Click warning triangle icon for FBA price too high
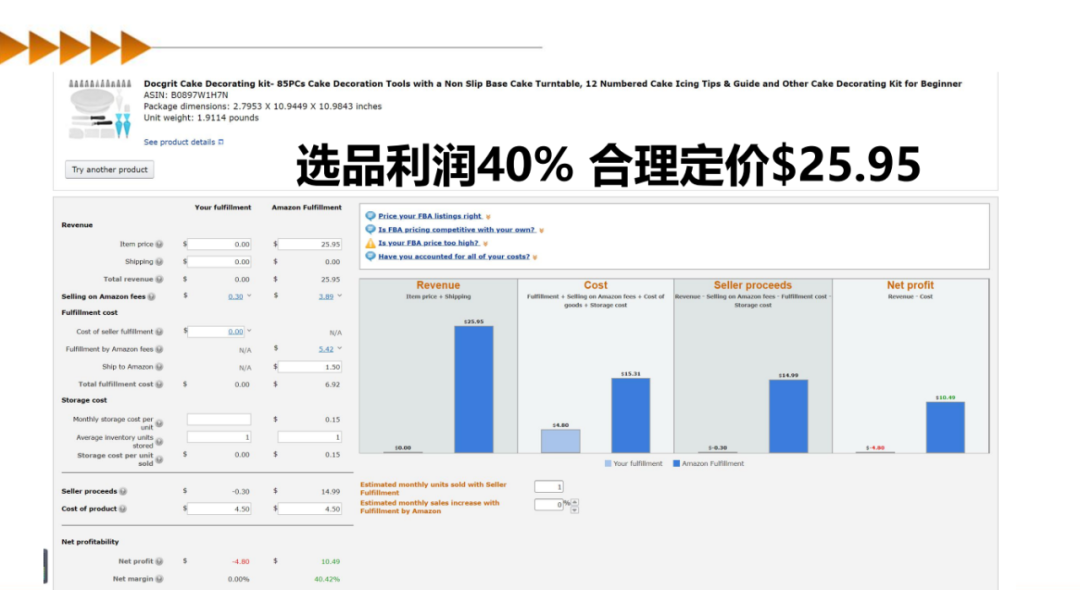The width and height of the screenshot is (1080, 590). click(x=371, y=243)
